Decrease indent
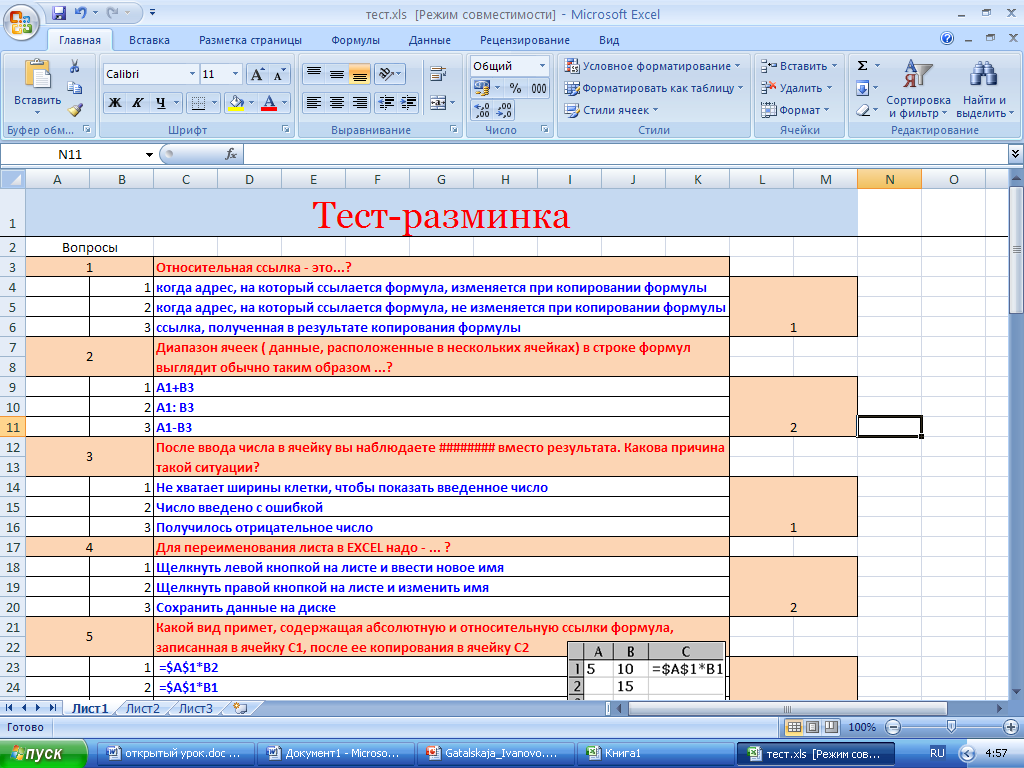 (x=386, y=103)
